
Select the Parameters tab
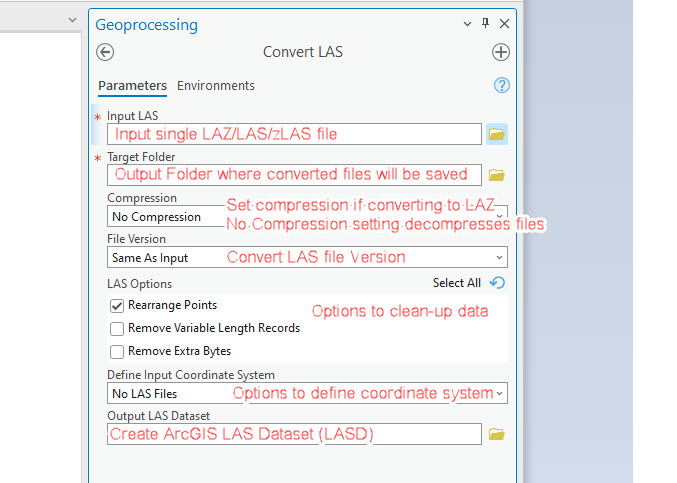click(132, 86)
